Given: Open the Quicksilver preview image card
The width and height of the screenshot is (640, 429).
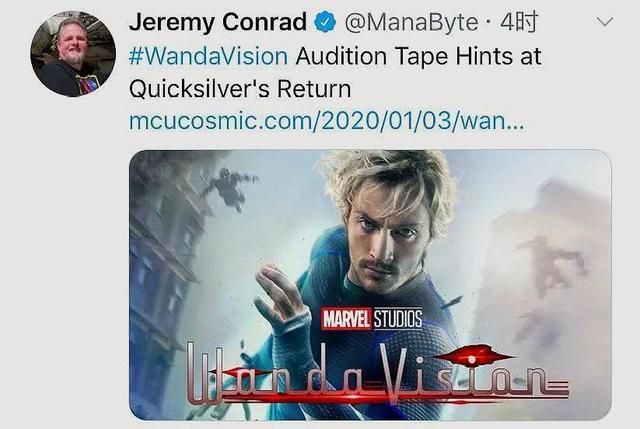Looking at the screenshot, I should [370, 285].
